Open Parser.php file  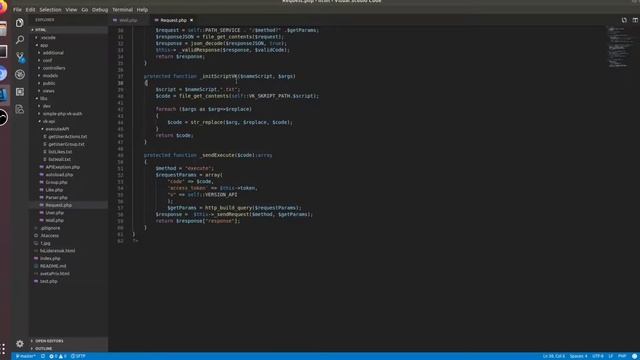pos(56,198)
